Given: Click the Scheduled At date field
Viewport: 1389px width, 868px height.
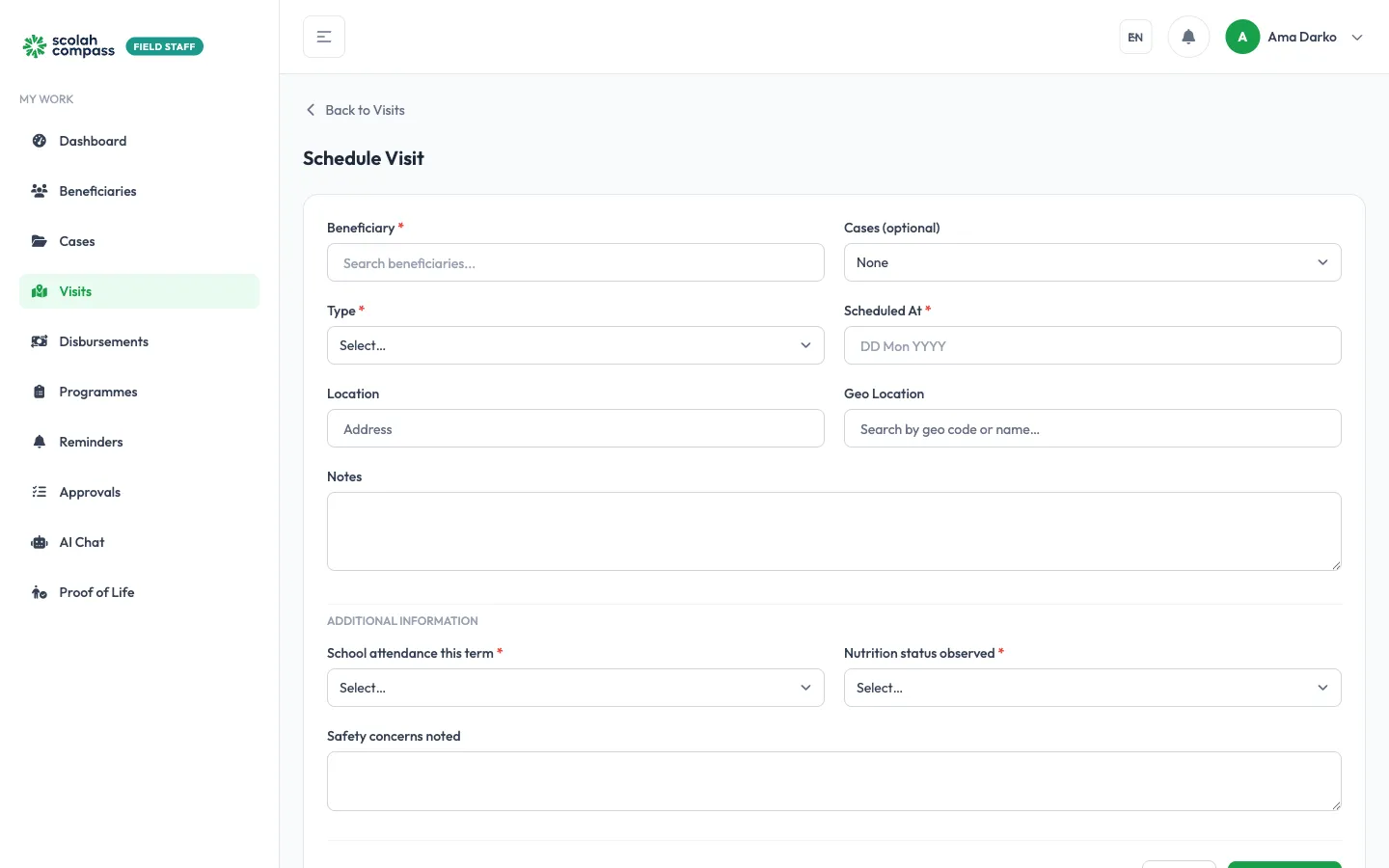Looking at the screenshot, I should pos(1092,345).
